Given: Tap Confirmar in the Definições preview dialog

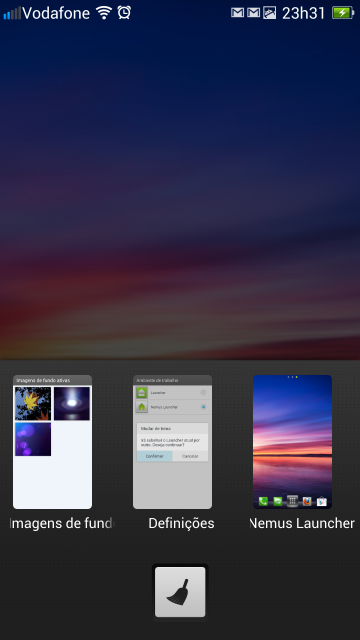Looking at the screenshot, I should click(x=154, y=456).
